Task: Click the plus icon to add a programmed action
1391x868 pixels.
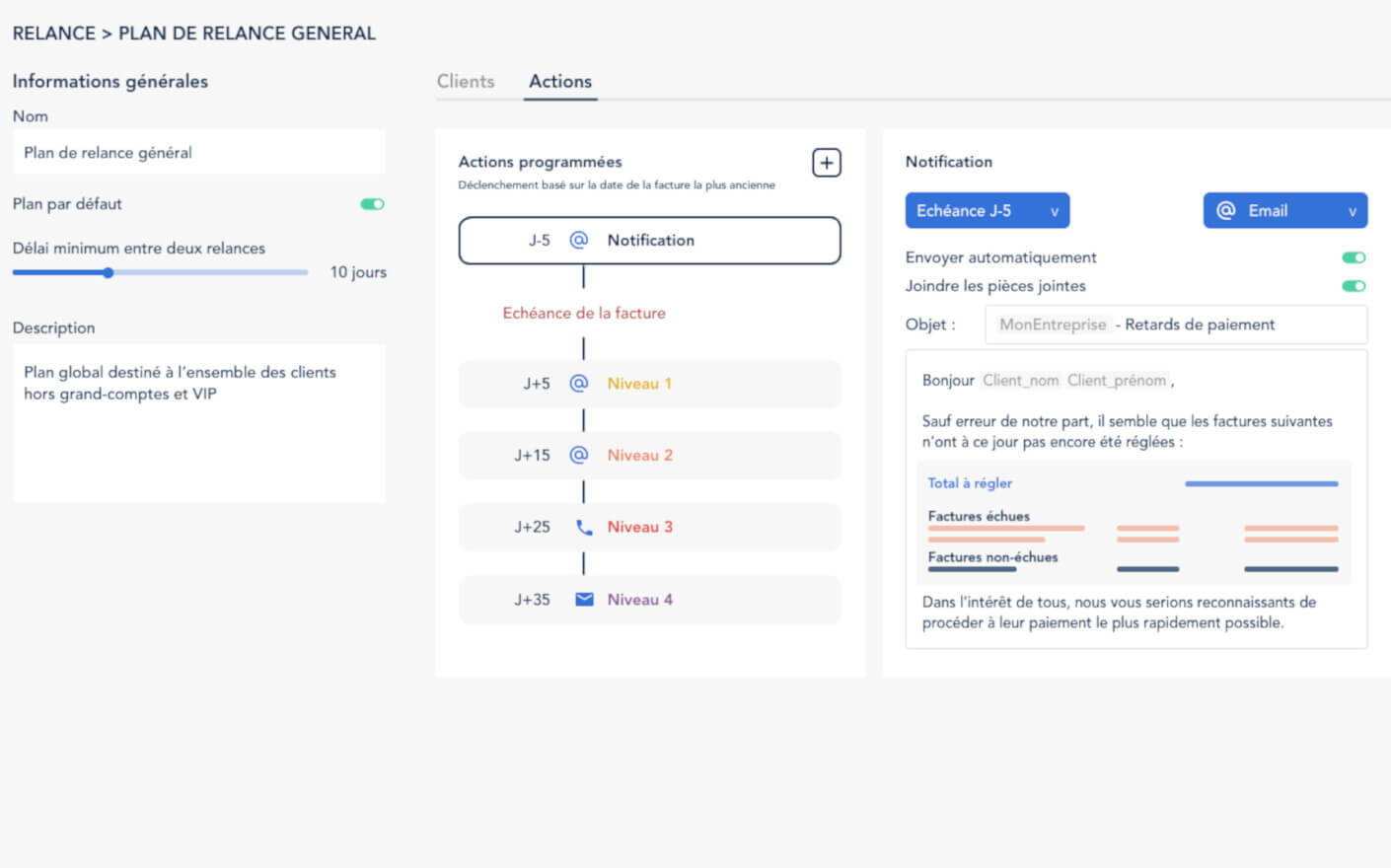Action: pyautogui.click(x=827, y=163)
